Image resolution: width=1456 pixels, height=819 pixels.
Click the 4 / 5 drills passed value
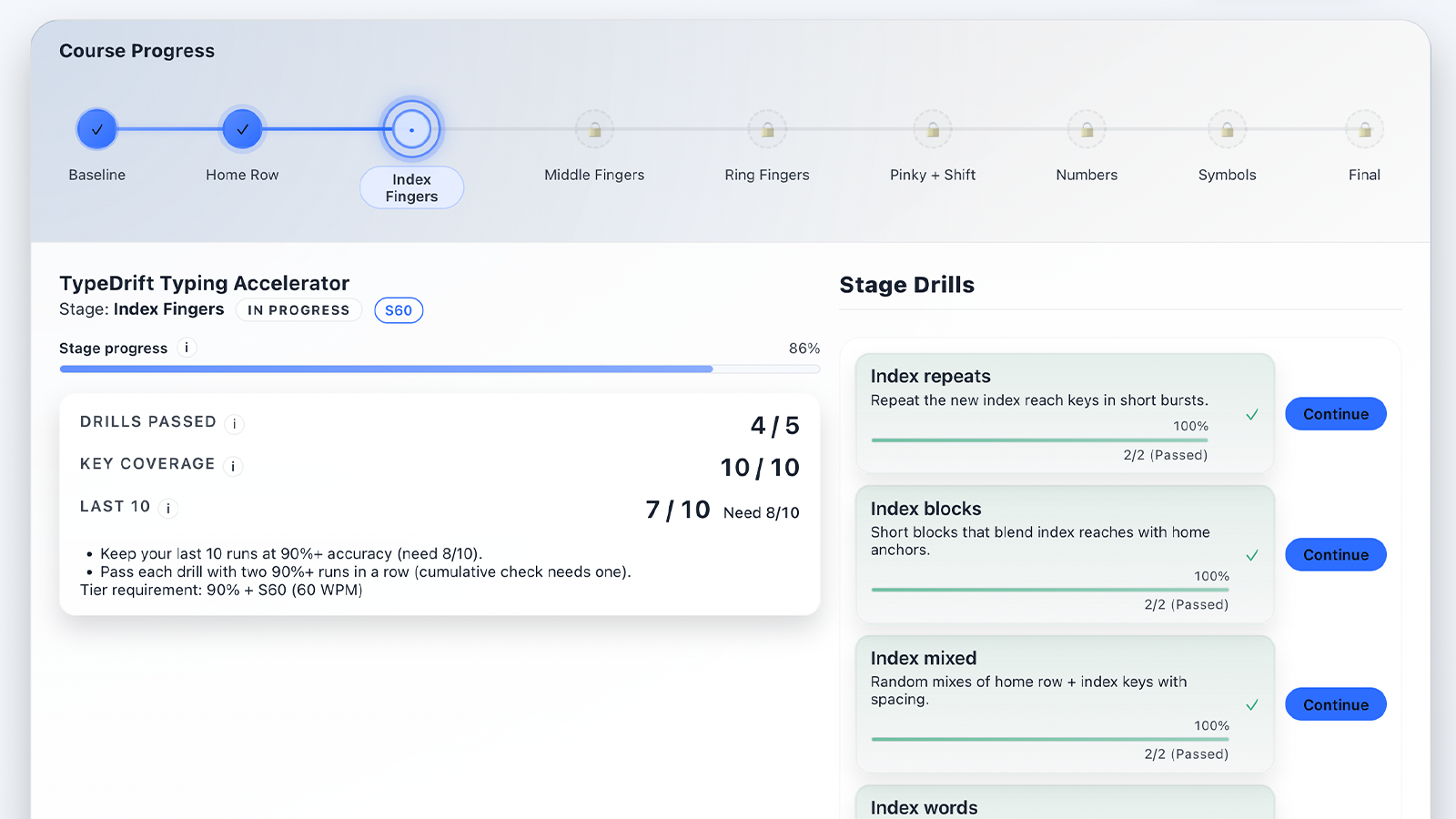(774, 425)
